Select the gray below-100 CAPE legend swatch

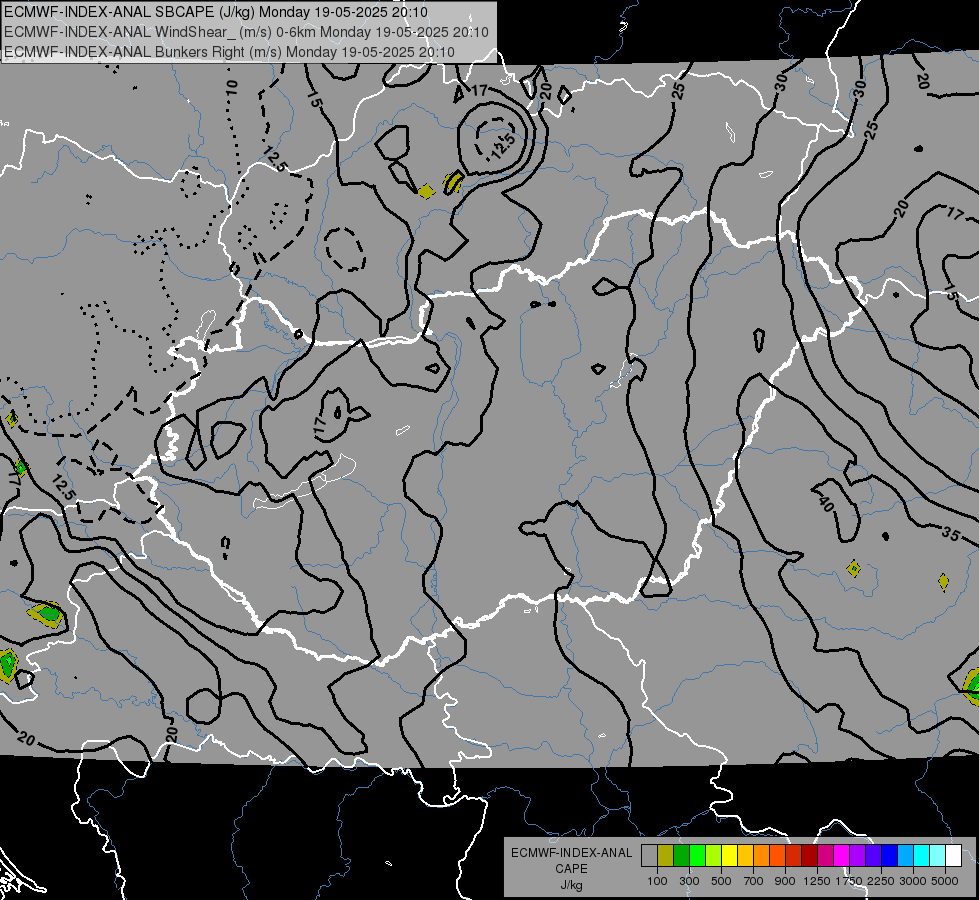pyautogui.click(x=649, y=856)
